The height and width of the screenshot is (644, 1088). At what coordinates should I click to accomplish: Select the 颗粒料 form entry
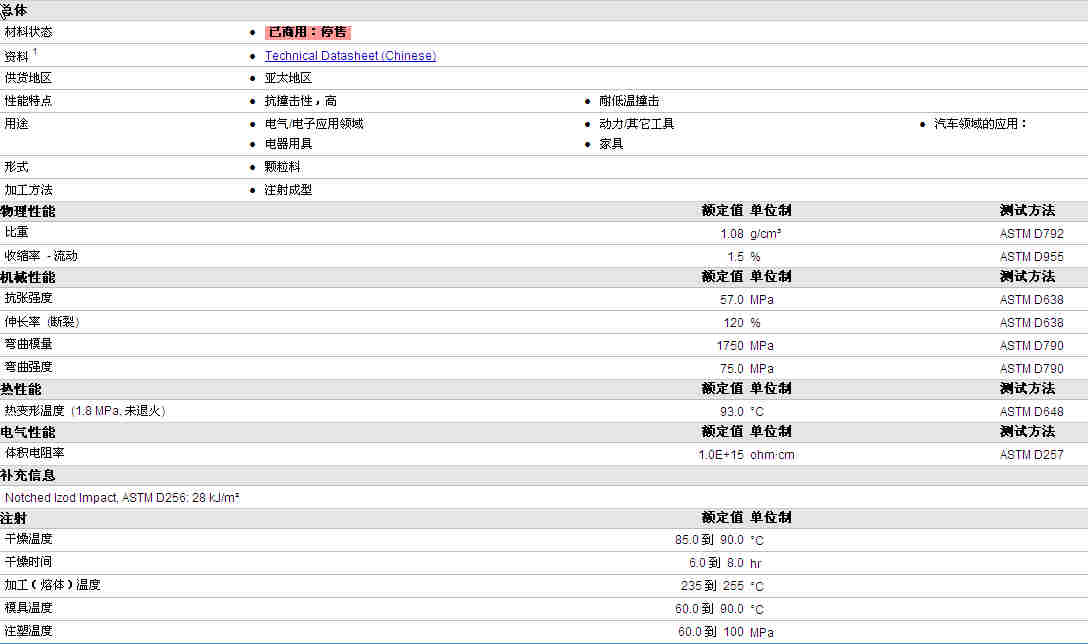click(282, 167)
